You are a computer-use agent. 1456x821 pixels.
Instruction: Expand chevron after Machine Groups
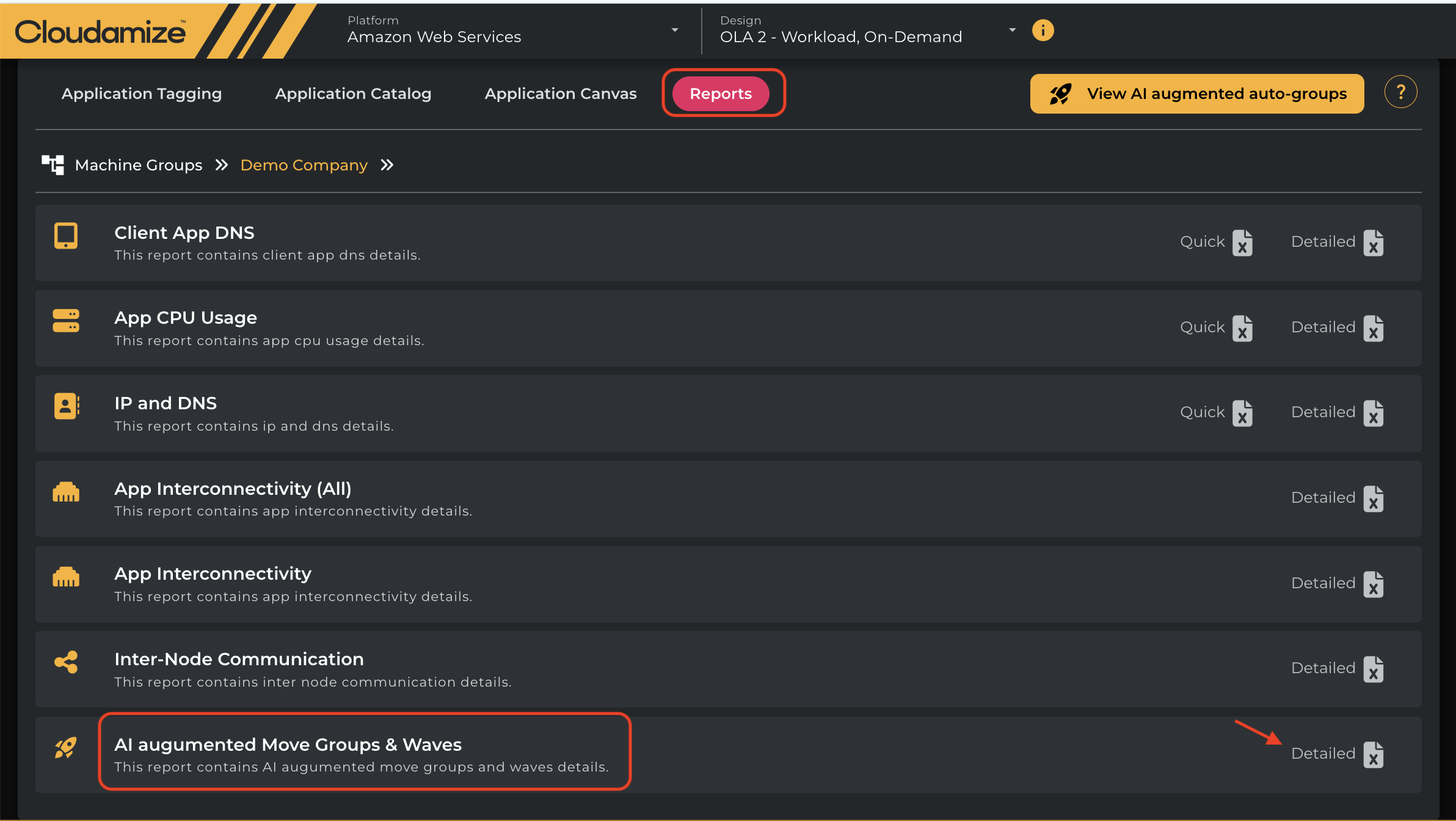(222, 165)
